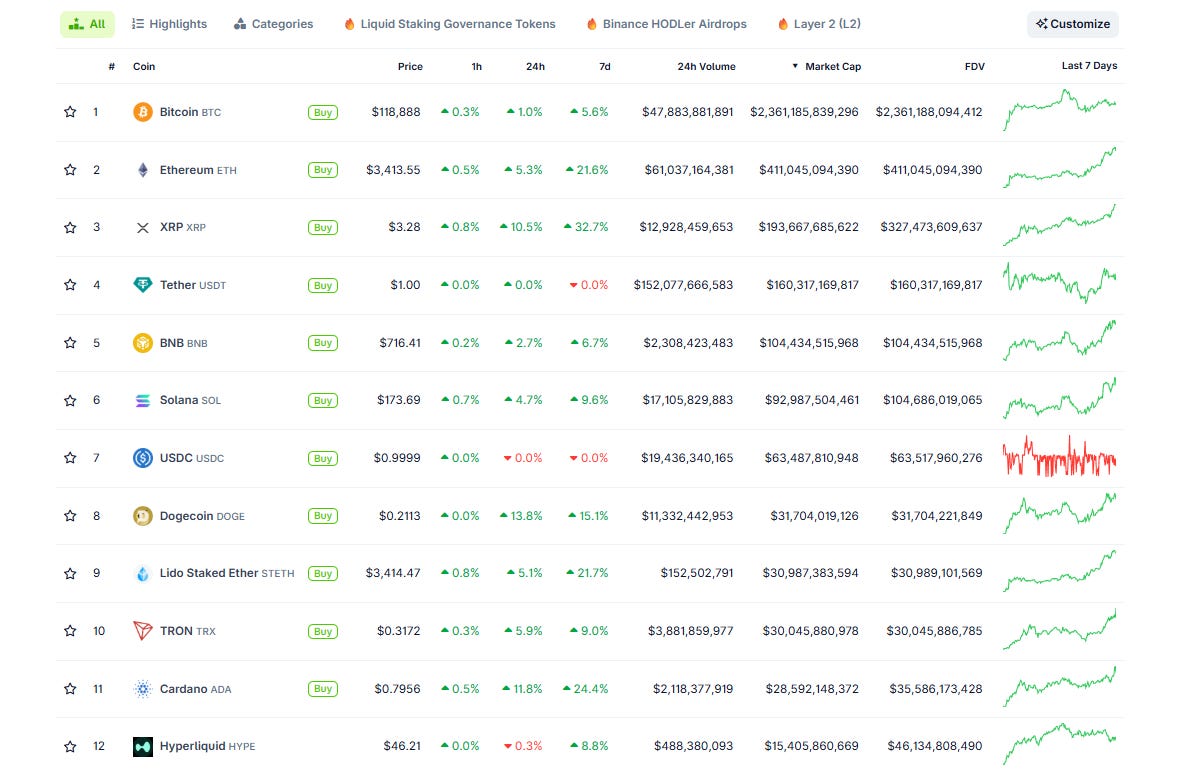Open the Customize options

(1073, 24)
